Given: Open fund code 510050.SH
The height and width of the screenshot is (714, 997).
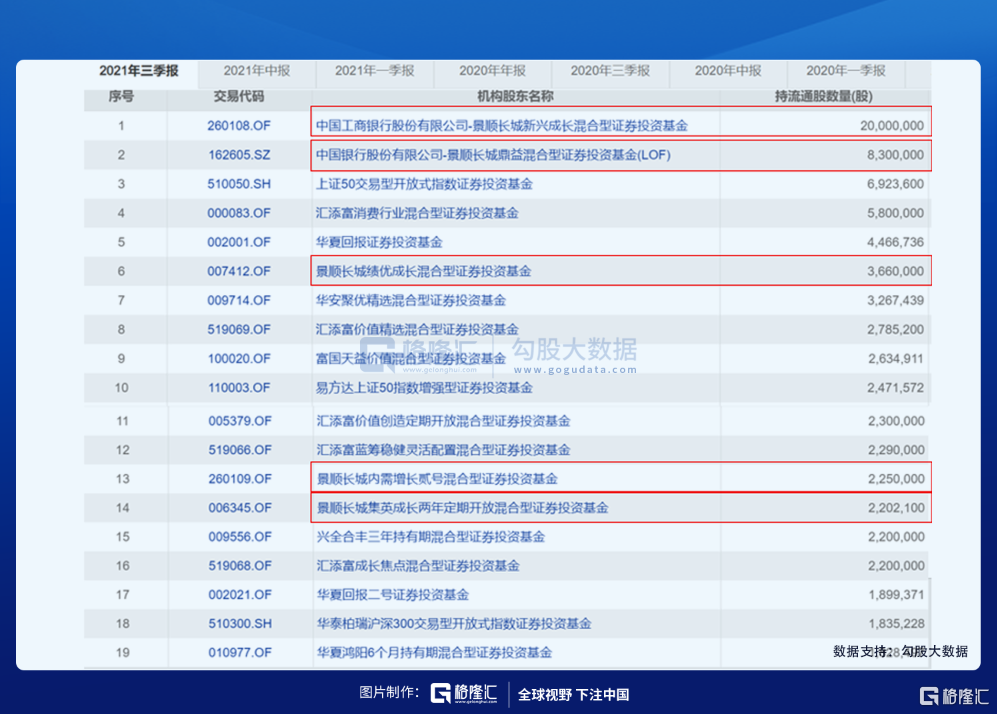Looking at the screenshot, I should tap(239, 184).
